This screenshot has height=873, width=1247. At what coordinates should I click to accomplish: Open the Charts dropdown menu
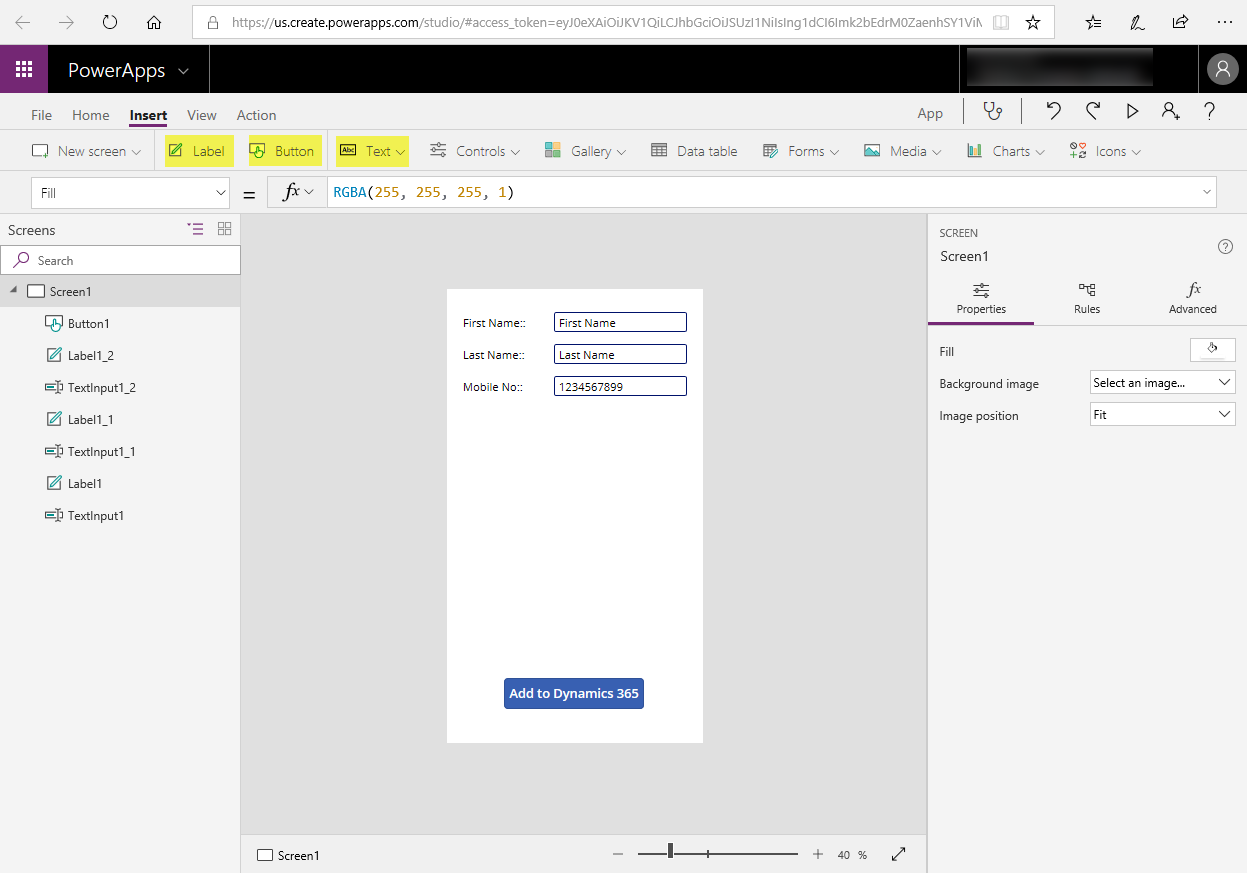(1006, 151)
